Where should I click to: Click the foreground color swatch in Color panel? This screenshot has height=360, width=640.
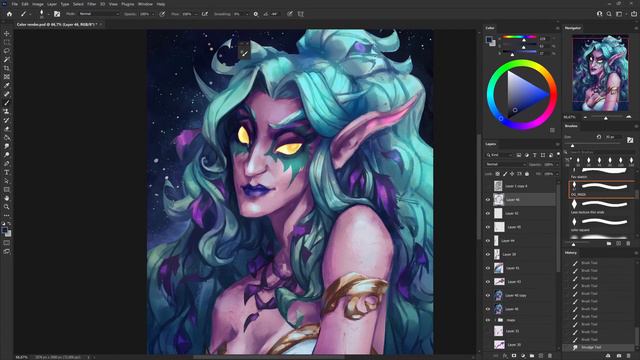point(489,40)
